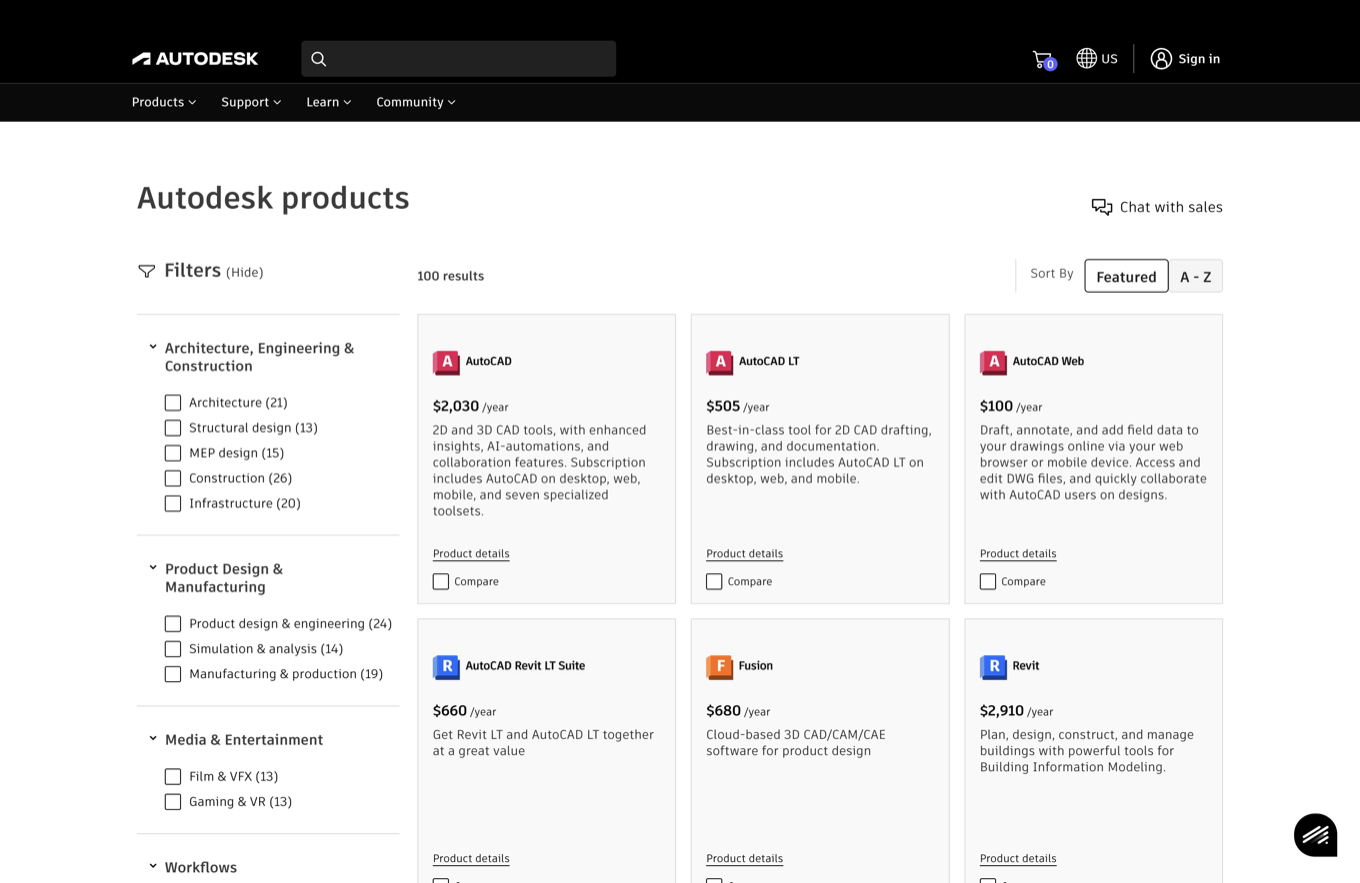Check Manufacturing & production (19) filter
This screenshot has width=1360, height=883.
click(x=173, y=674)
